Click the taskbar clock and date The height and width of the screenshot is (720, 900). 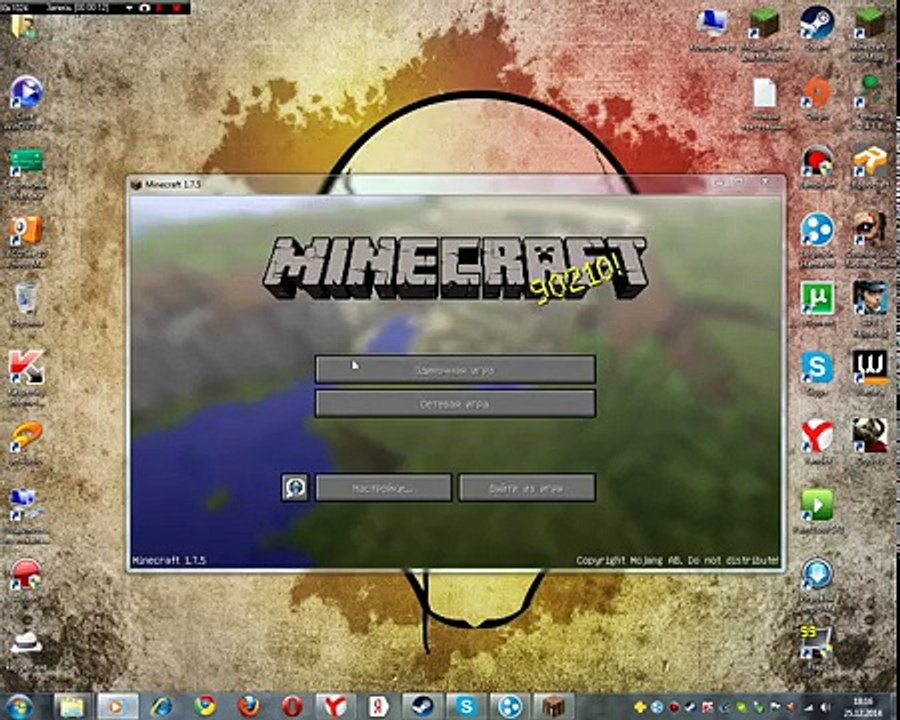[863, 706]
